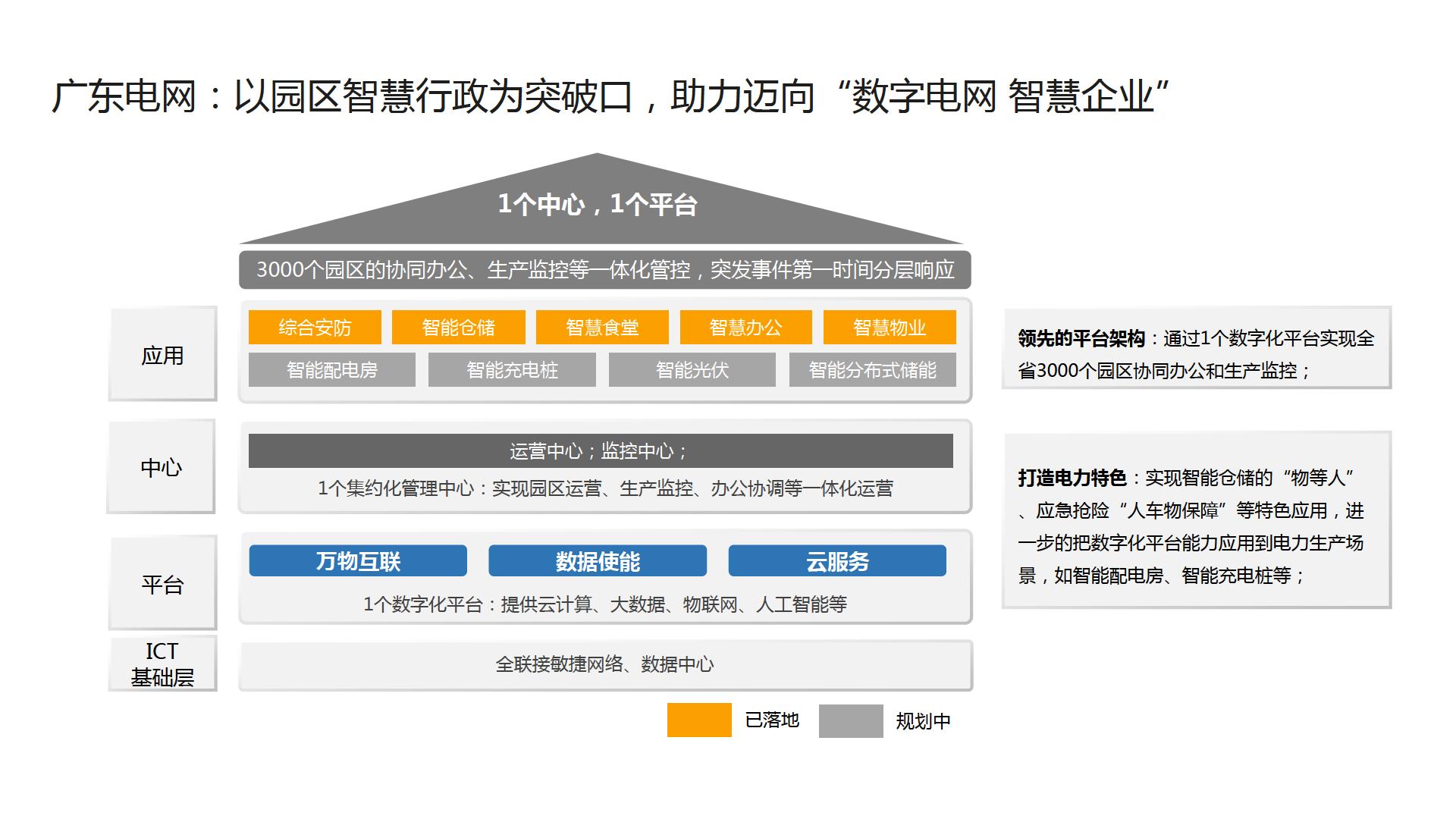Select the ICT 基础层 label box

click(162, 664)
